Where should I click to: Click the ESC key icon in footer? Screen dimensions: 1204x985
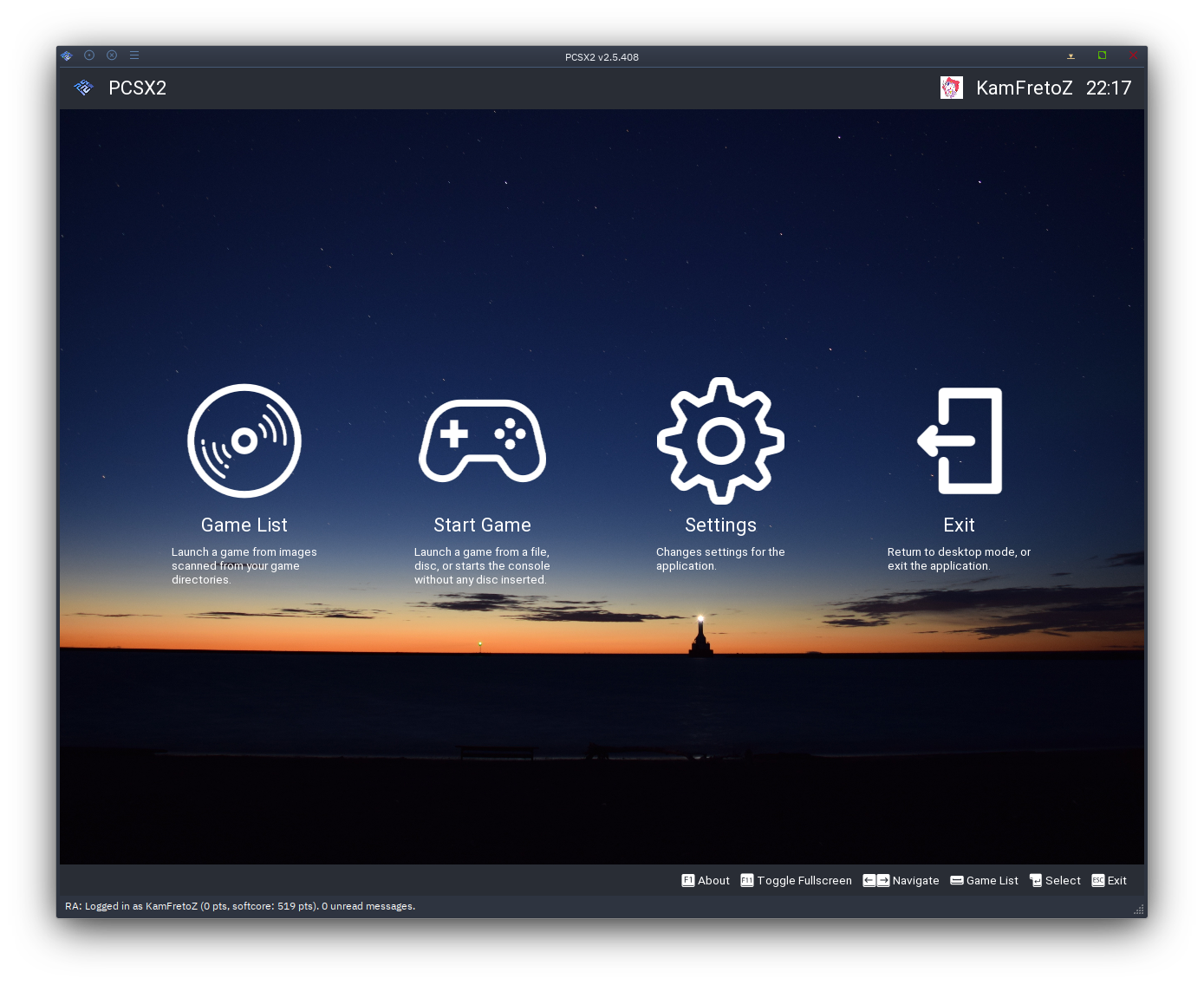[x=1097, y=880]
